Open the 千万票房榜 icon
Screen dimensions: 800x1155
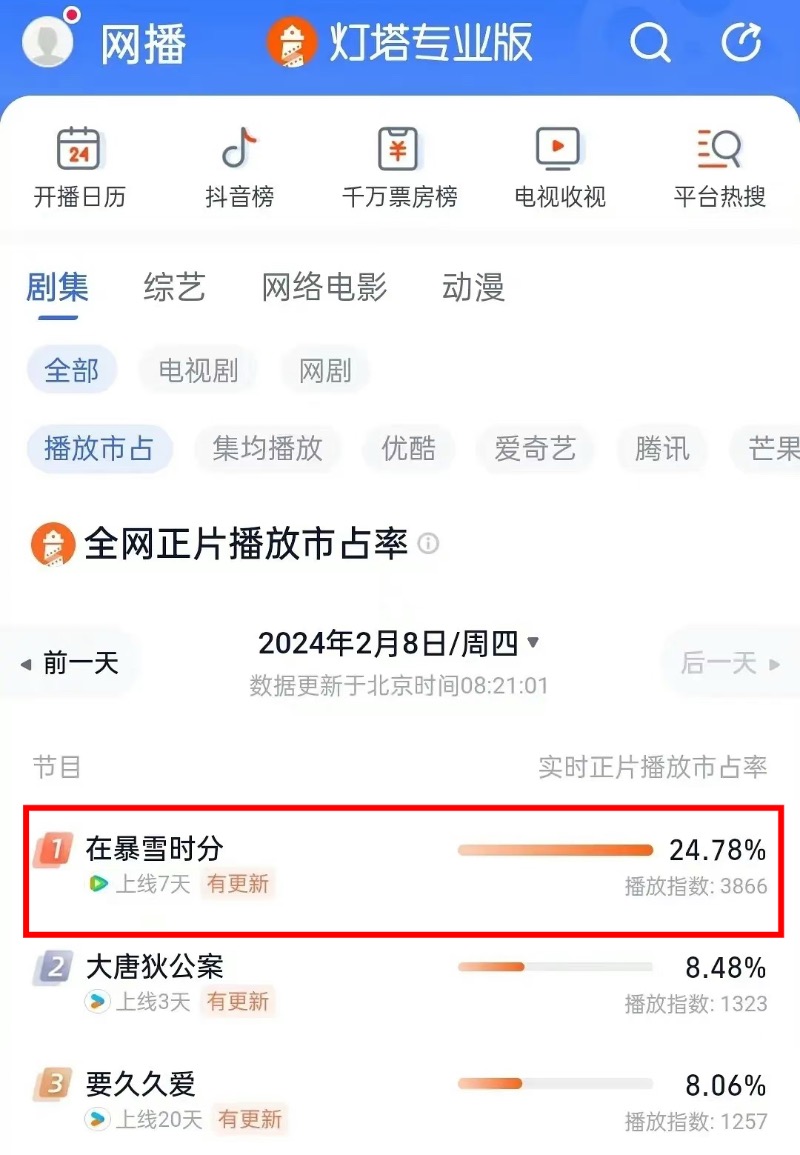coord(399,151)
